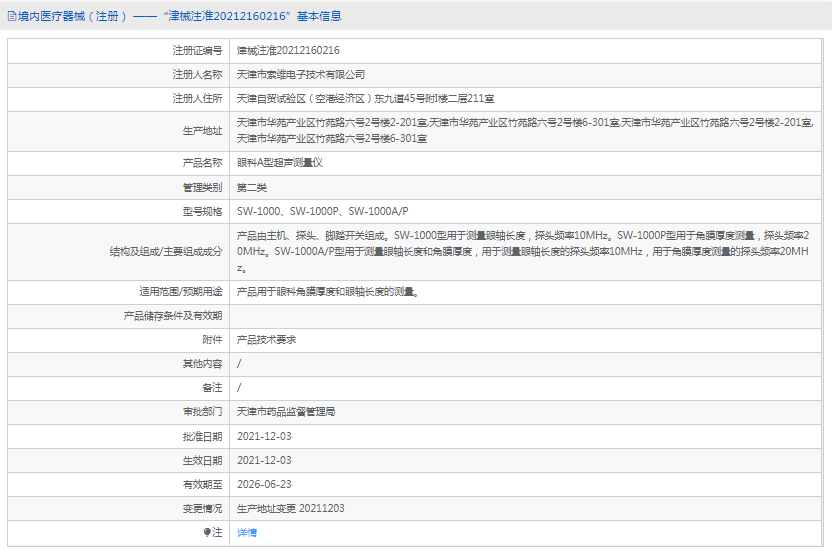The width and height of the screenshot is (832, 554).
Task: Click the 批准日期 label
Action: 202,437
